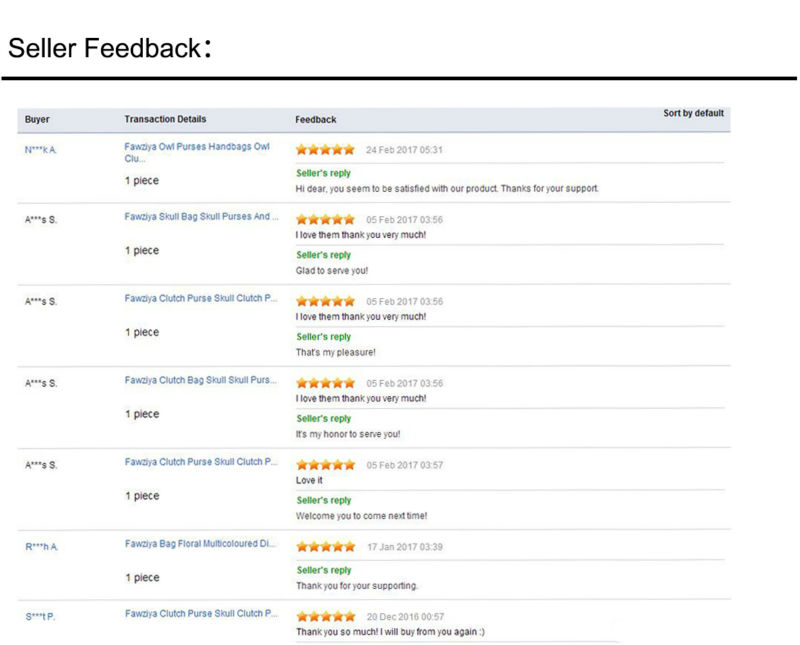
Task: Open buyer N***k A. profile
Action: click(40, 150)
